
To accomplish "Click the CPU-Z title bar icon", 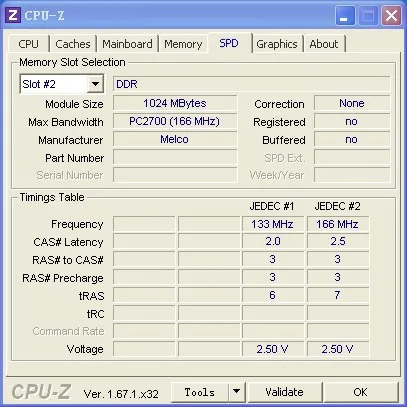I will click(x=13, y=15).
